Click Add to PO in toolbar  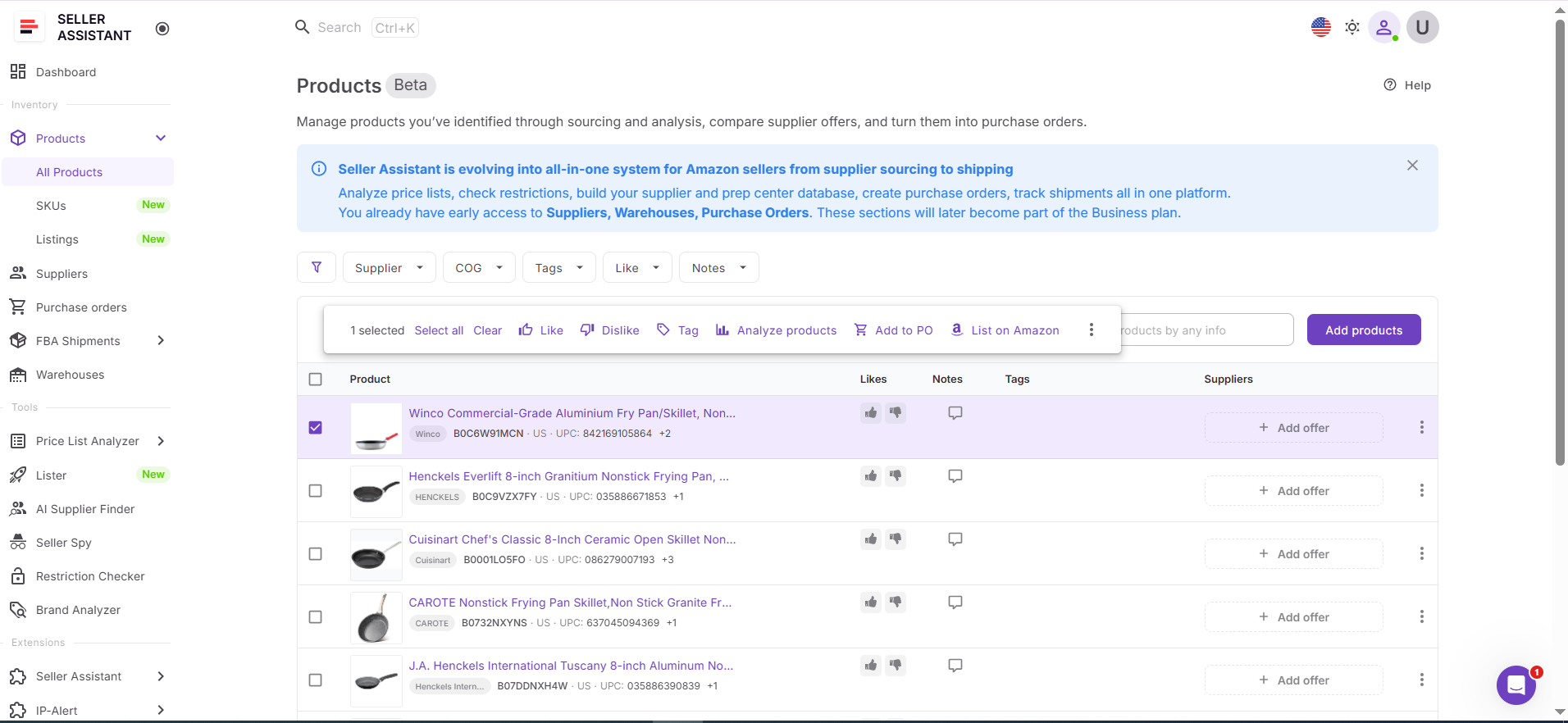click(894, 330)
